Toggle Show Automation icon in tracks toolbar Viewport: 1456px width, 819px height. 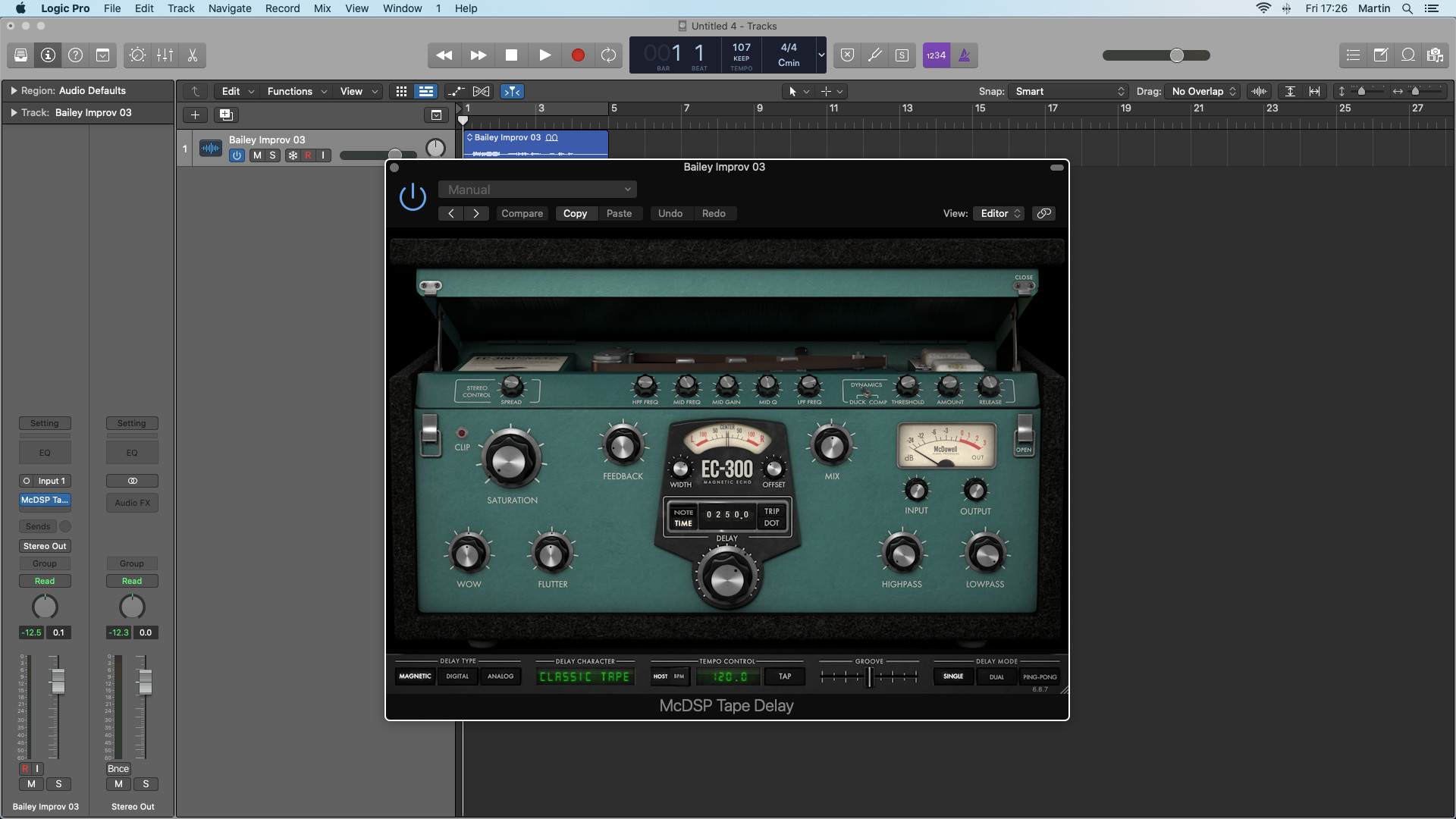pyautogui.click(x=455, y=92)
